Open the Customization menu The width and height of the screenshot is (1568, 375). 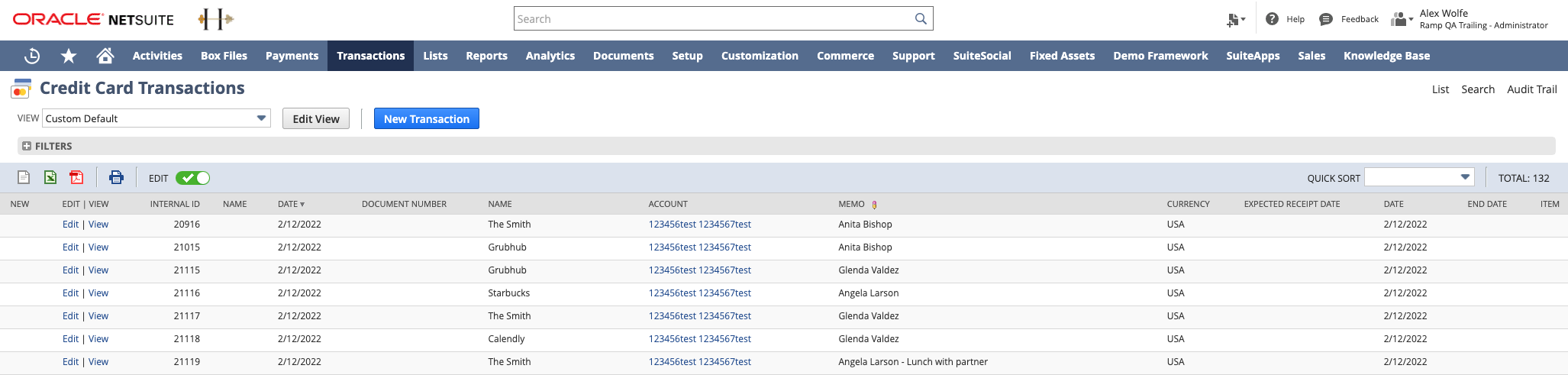[760, 56]
